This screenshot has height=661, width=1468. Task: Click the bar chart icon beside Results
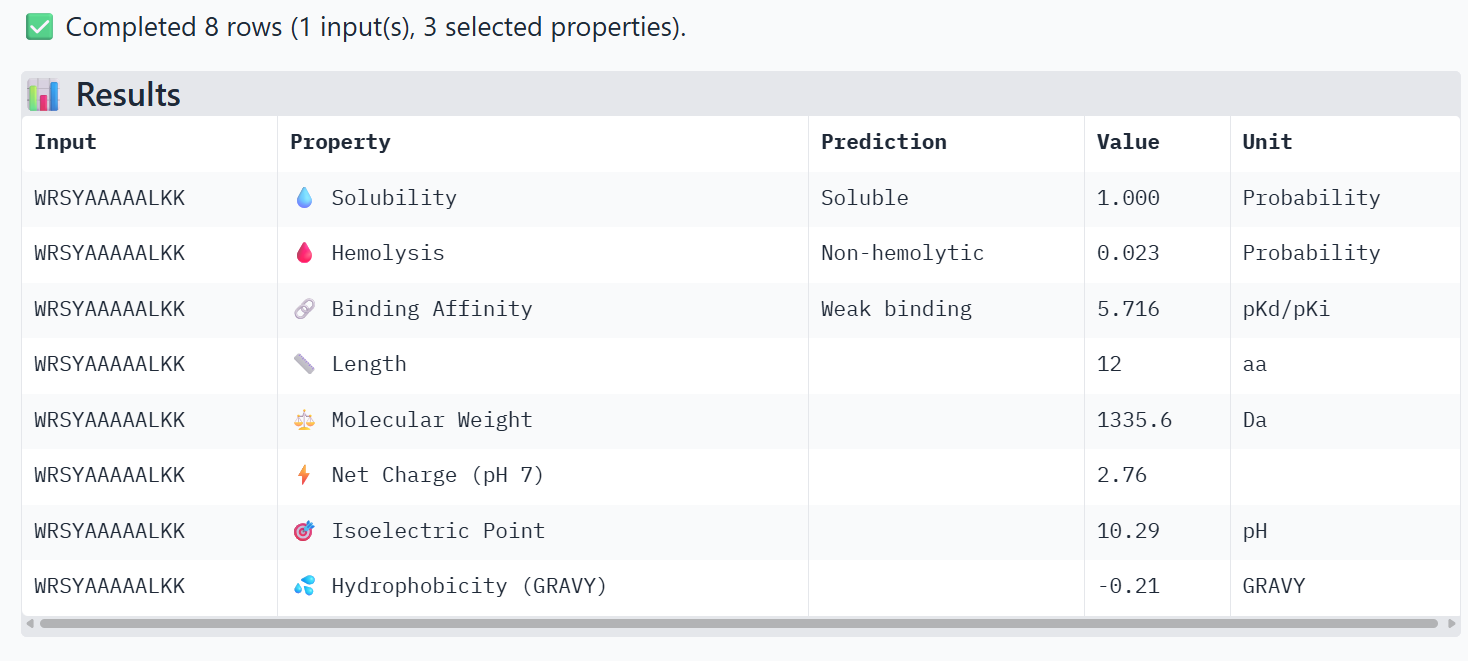[43, 95]
